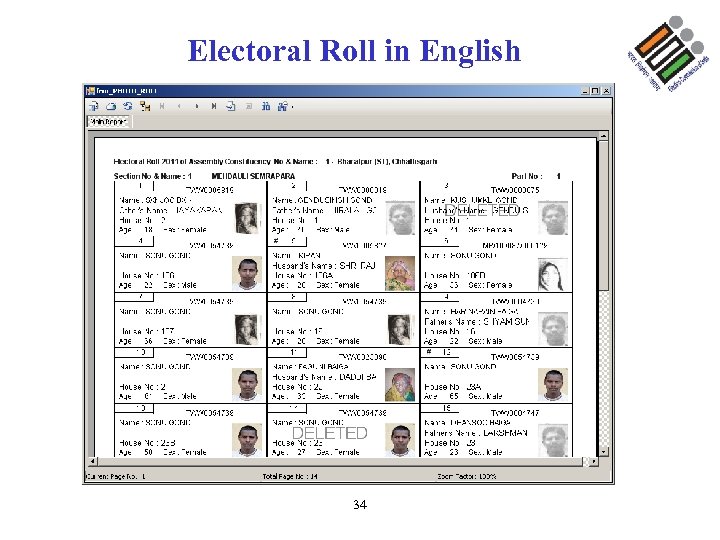Go to previous page arrow icon

pyautogui.click(x=179, y=107)
